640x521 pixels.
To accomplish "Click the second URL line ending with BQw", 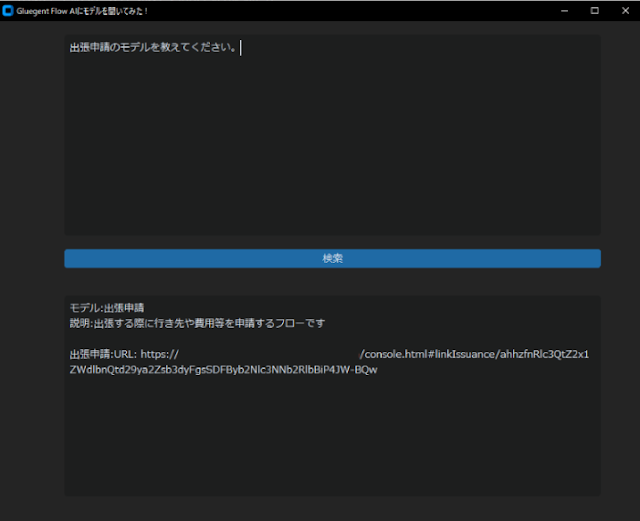I will tap(223, 370).
